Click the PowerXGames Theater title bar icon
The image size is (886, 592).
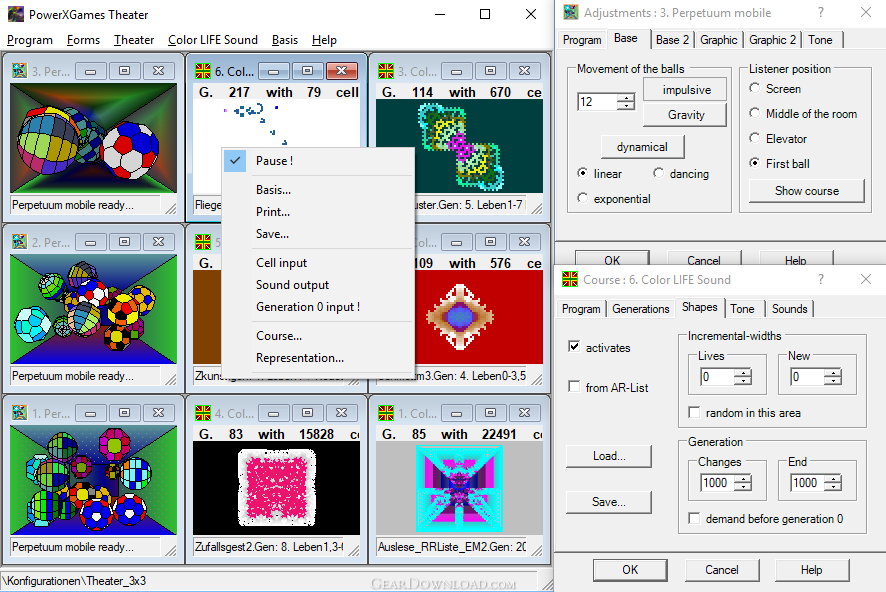pos(16,14)
